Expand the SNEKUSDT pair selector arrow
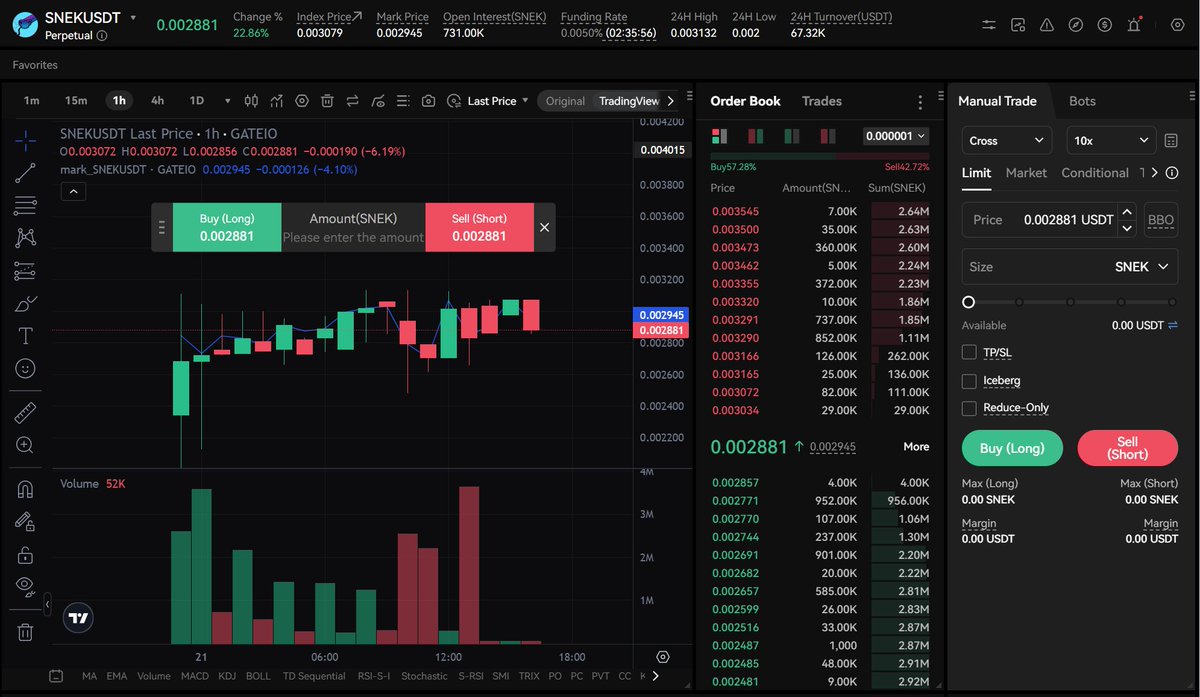 (133, 19)
